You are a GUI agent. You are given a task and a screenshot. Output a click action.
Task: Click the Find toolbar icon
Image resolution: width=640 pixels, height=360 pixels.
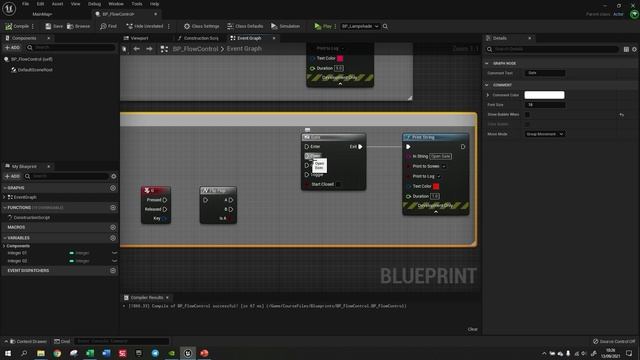pos(103,26)
